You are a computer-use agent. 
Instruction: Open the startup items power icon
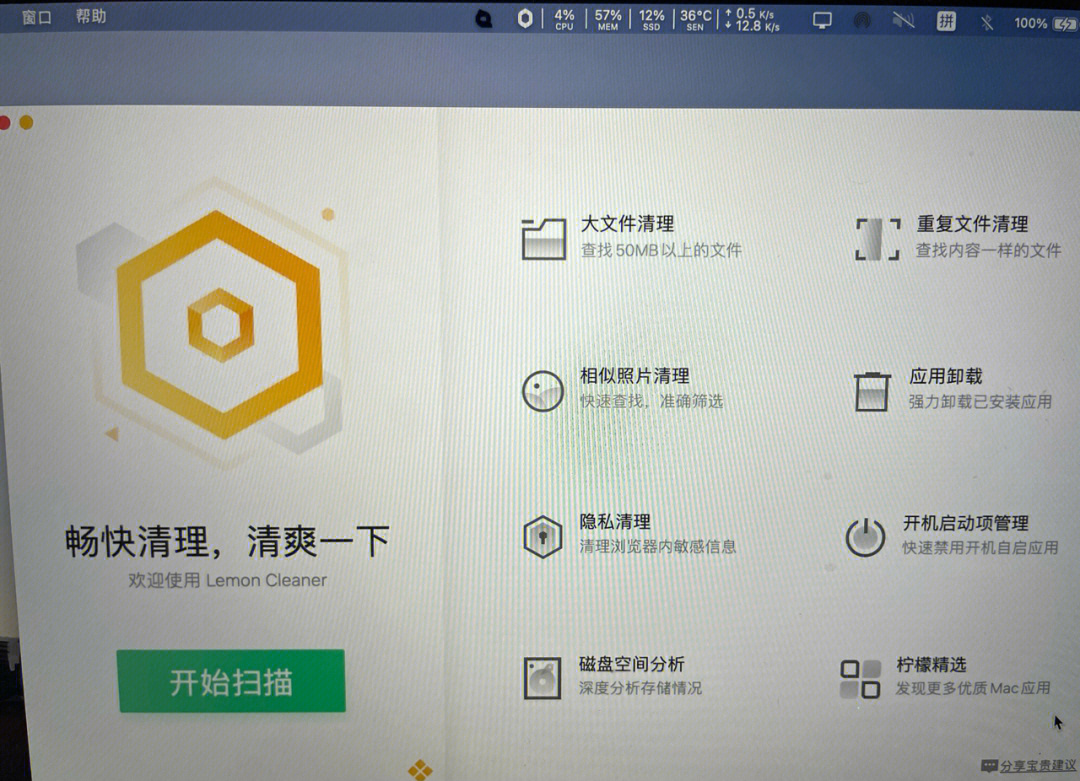[x=865, y=537]
